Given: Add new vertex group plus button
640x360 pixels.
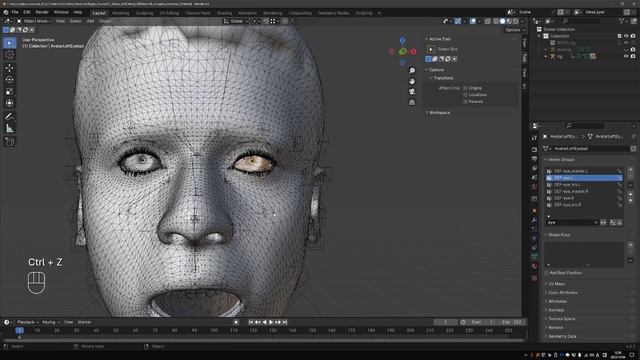Looking at the screenshot, I should coord(630,170).
